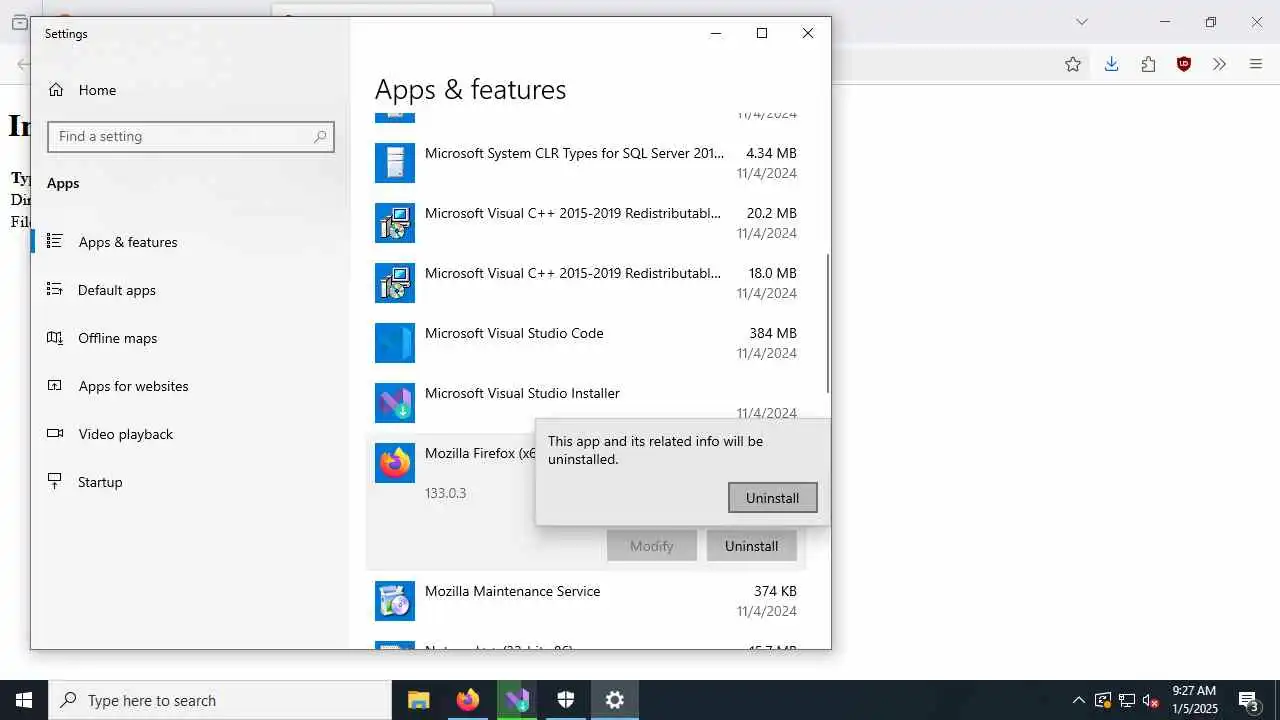Click the Video playback camera icon
Viewport: 1280px width, 720px height.
pyautogui.click(x=55, y=433)
